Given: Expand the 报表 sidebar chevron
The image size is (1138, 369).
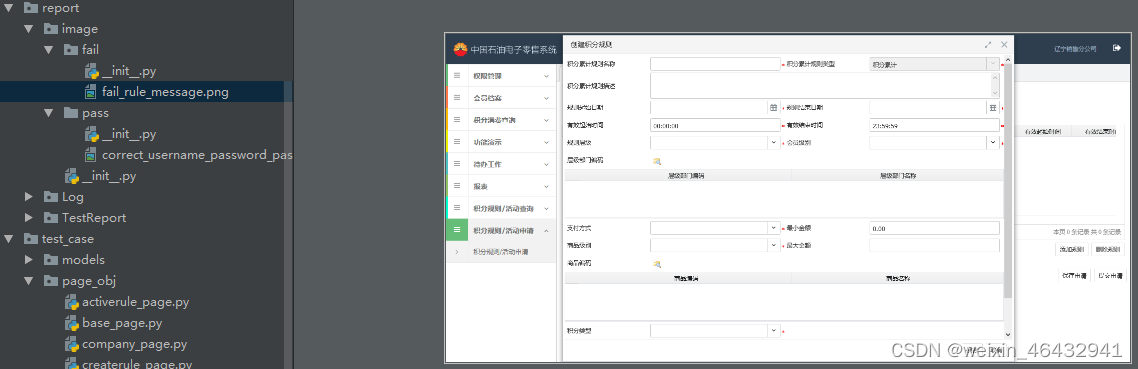Looking at the screenshot, I should [x=547, y=186].
